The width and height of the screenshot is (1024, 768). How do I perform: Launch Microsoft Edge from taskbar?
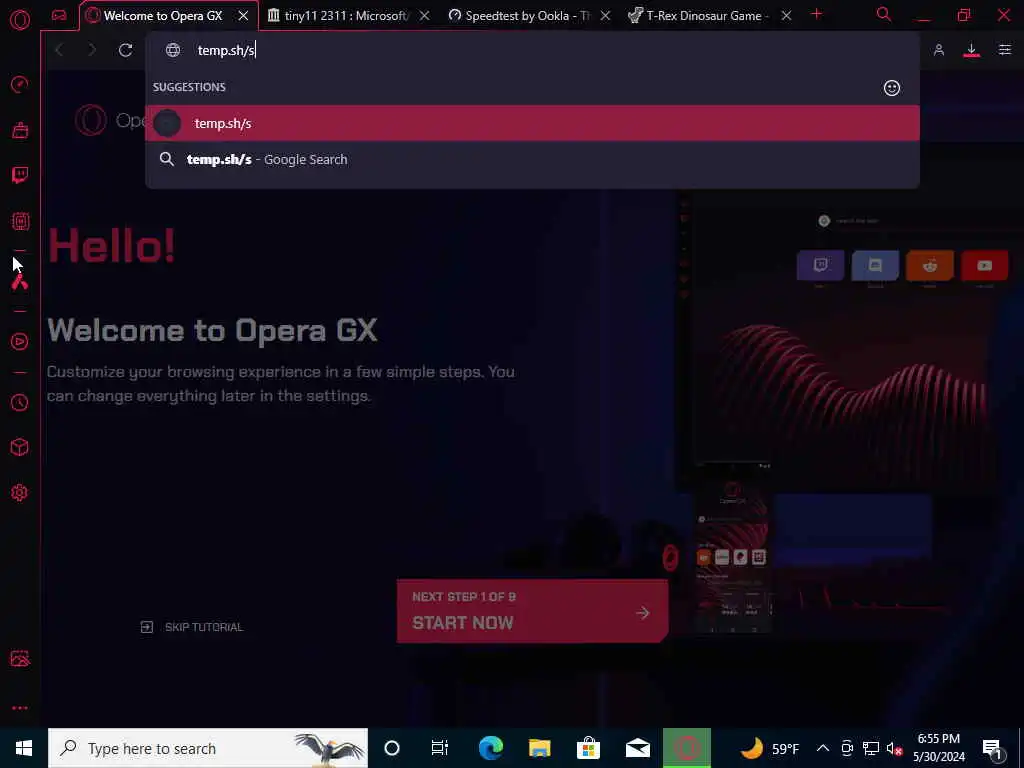pyautogui.click(x=490, y=748)
